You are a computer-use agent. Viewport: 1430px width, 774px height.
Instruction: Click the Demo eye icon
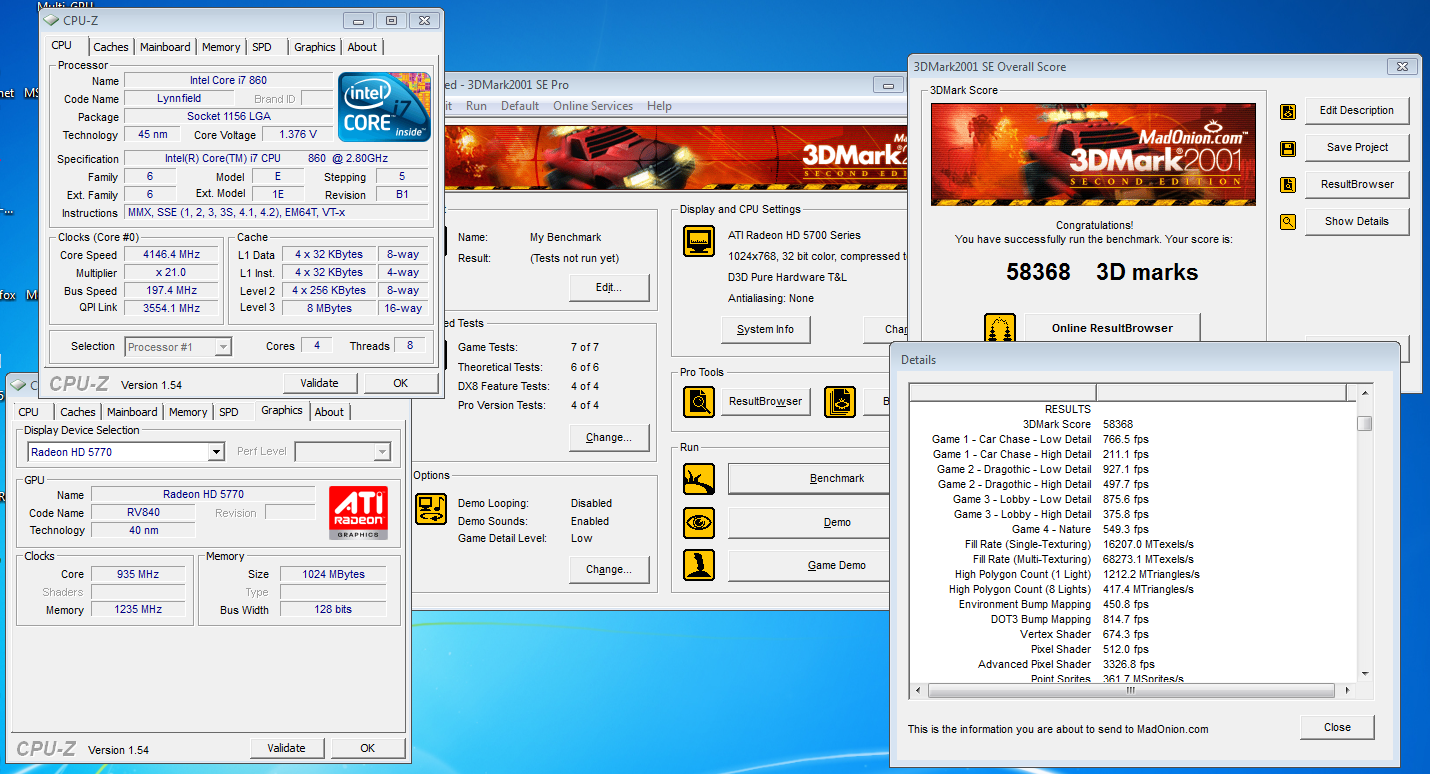(699, 522)
